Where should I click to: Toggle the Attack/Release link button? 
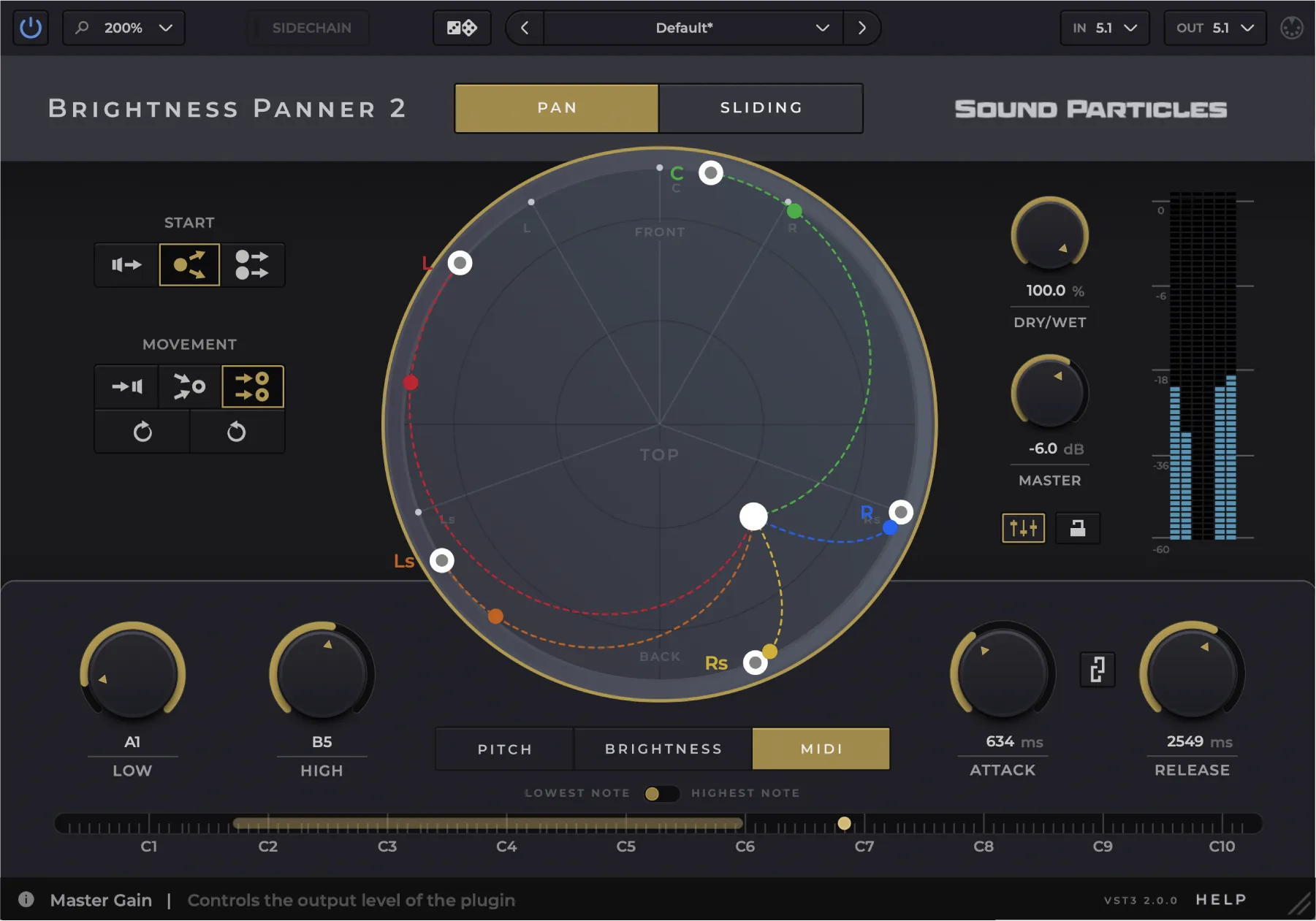pyautogui.click(x=1098, y=669)
